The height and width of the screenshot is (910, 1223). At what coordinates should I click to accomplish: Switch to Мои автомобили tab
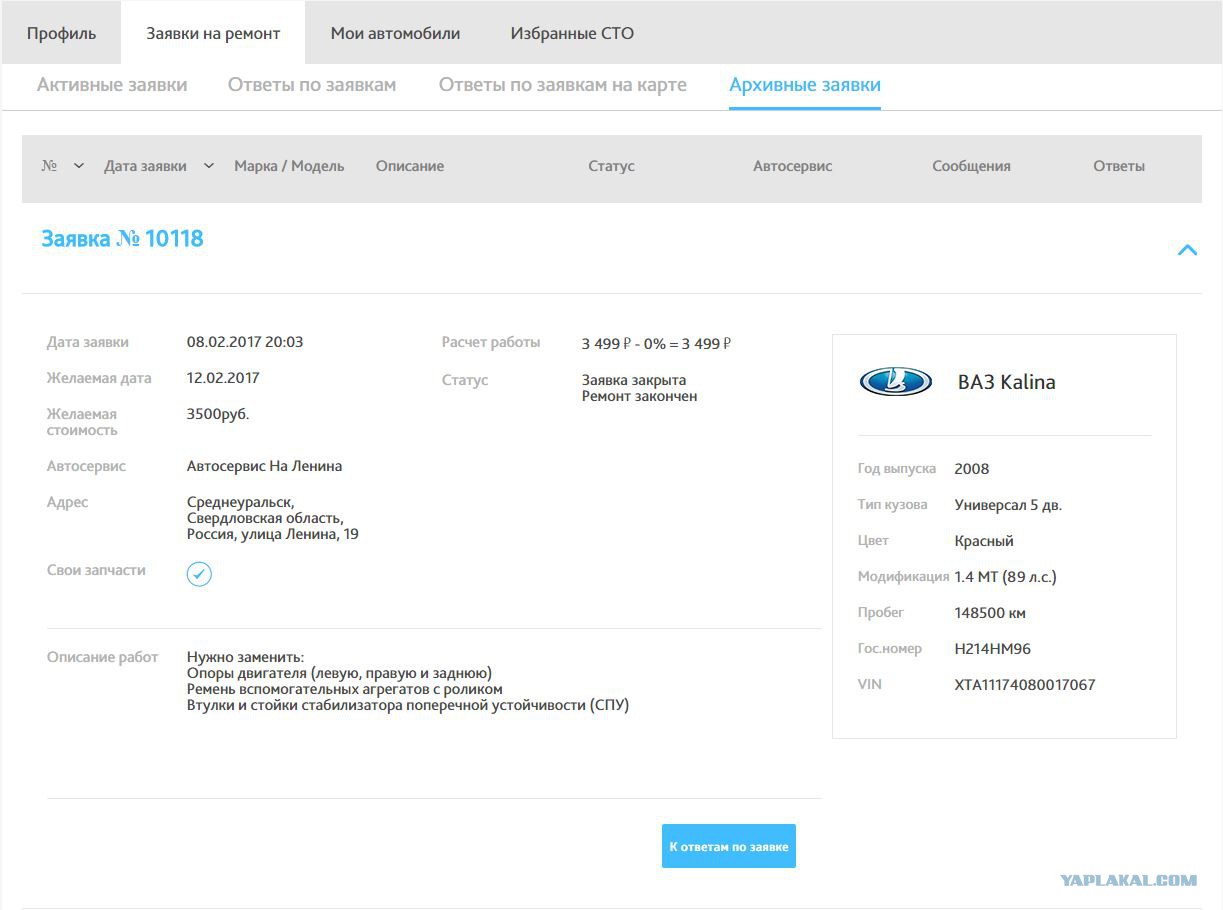tap(395, 33)
